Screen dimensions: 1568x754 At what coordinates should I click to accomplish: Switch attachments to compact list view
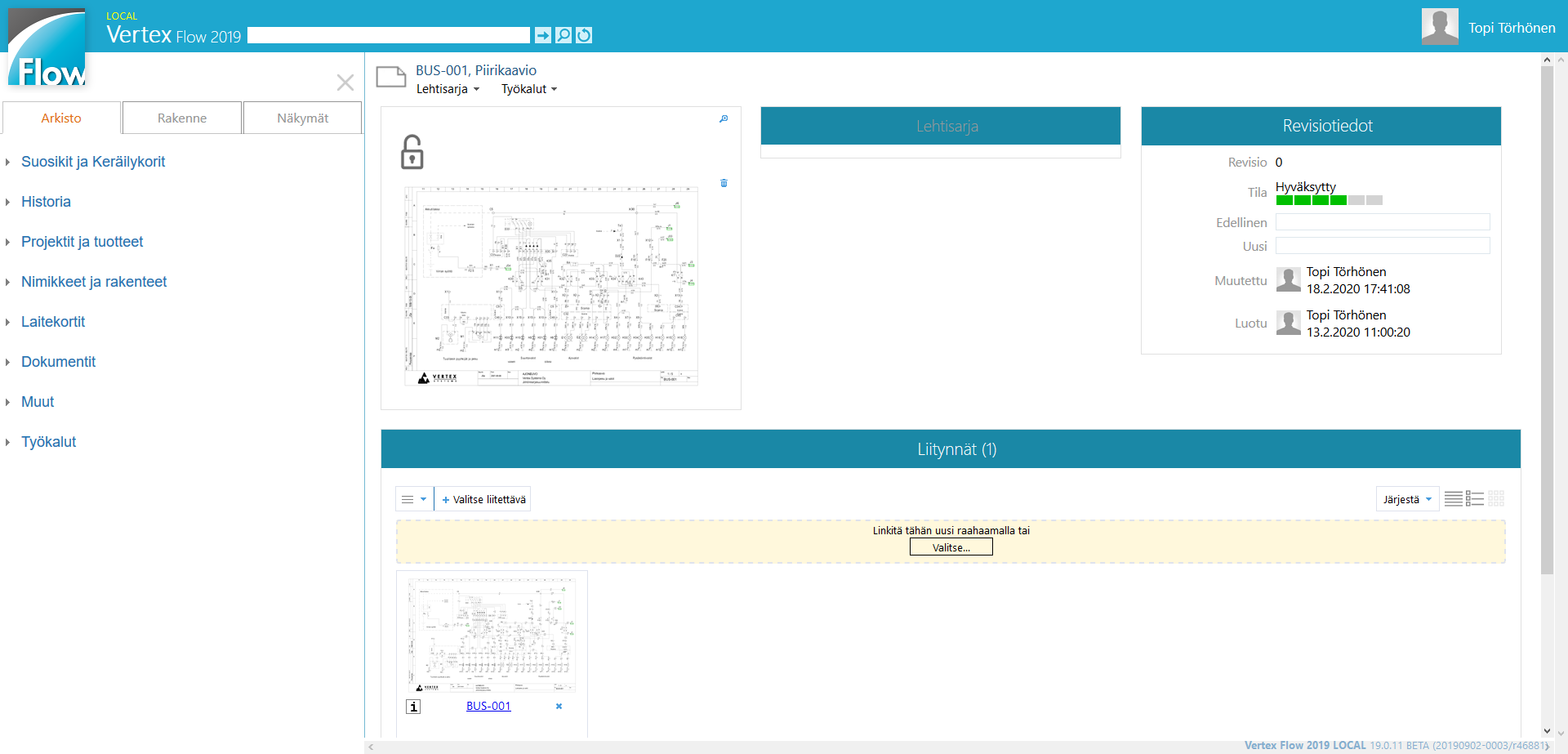pyautogui.click(x=1454, y=499)
